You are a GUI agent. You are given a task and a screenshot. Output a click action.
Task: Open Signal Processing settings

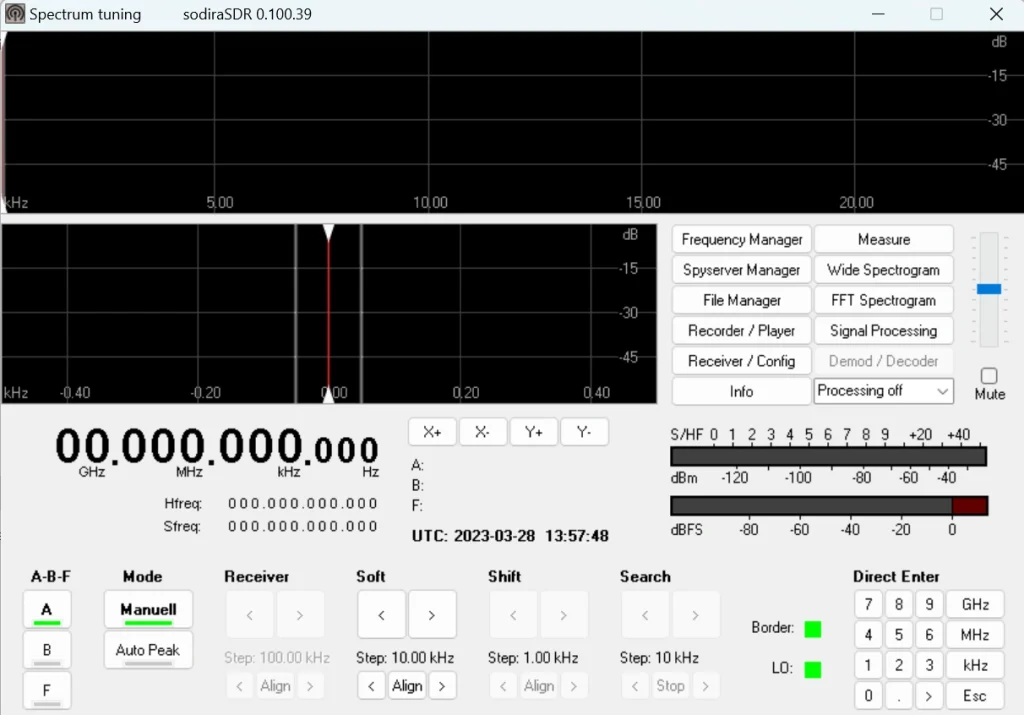click(x=884, y=330)
